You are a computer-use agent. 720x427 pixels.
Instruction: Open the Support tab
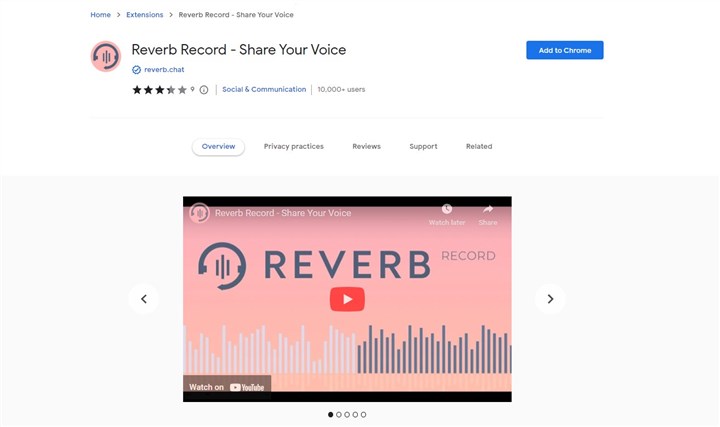(423, 146)
